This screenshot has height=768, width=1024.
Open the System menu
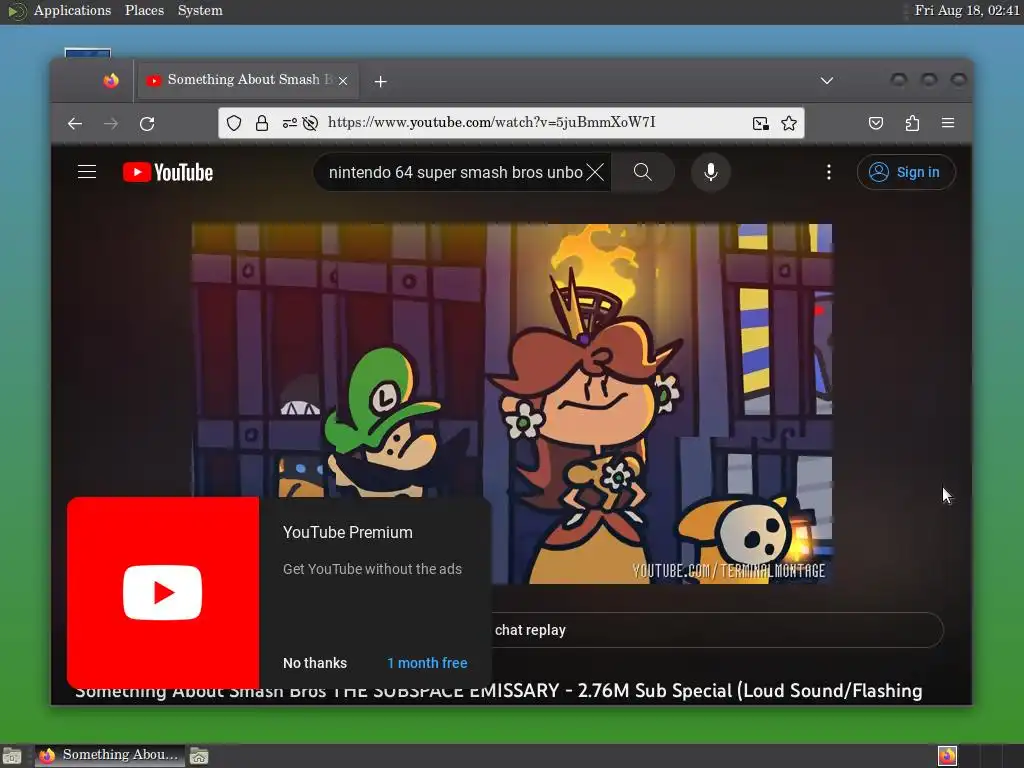[x=200, y=10]
